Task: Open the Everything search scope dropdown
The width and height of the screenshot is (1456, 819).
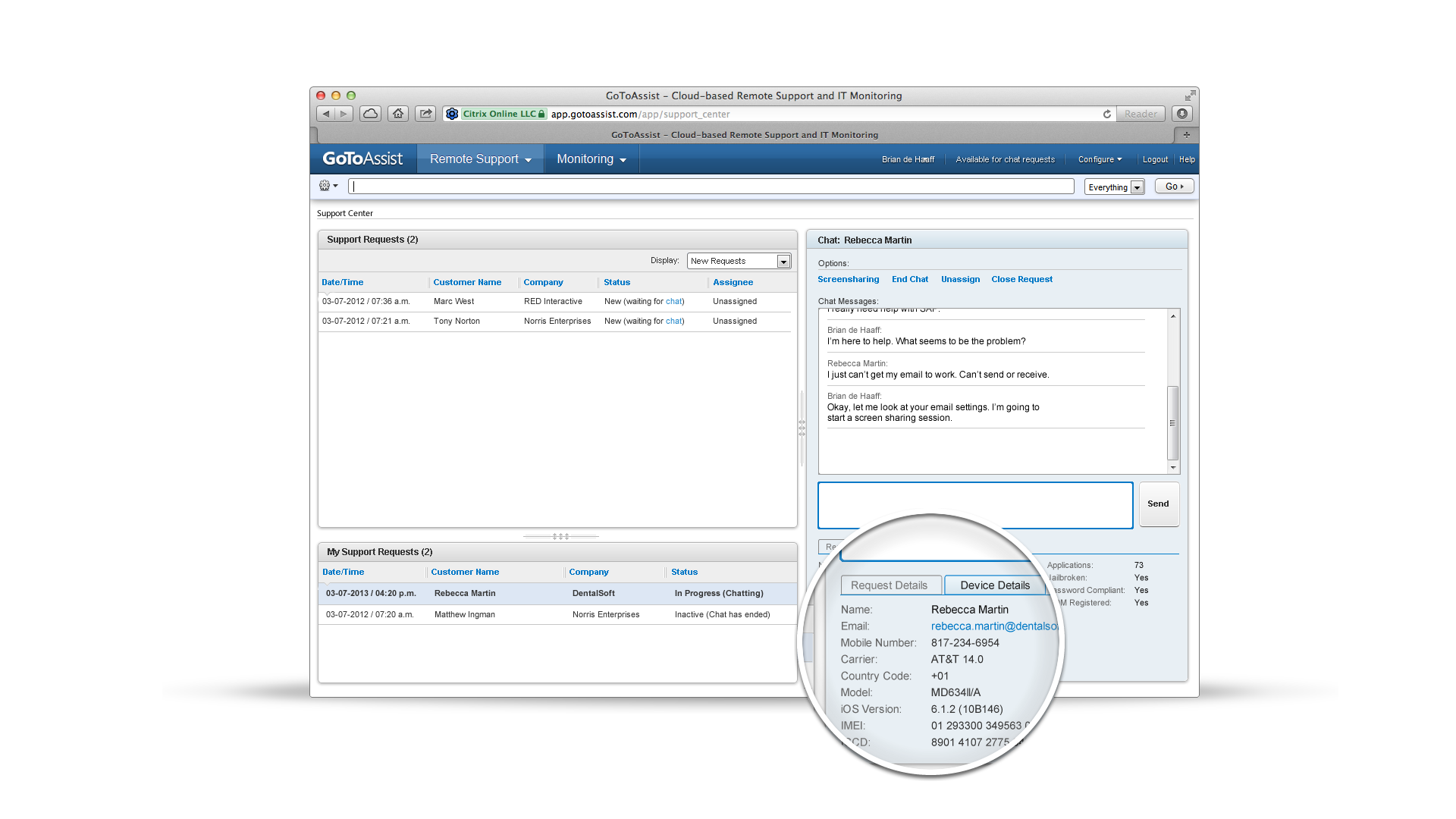Action: coord(1114,187)
